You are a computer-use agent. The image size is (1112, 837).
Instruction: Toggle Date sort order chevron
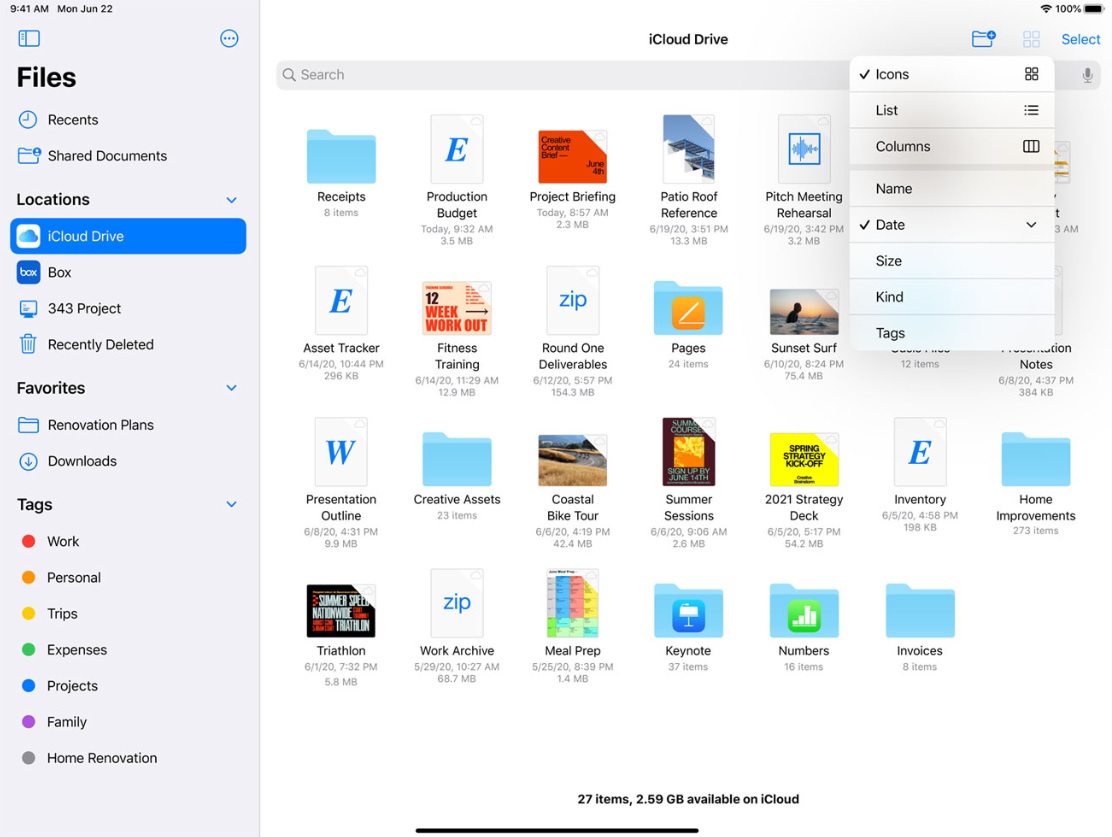coord(1031,225)
